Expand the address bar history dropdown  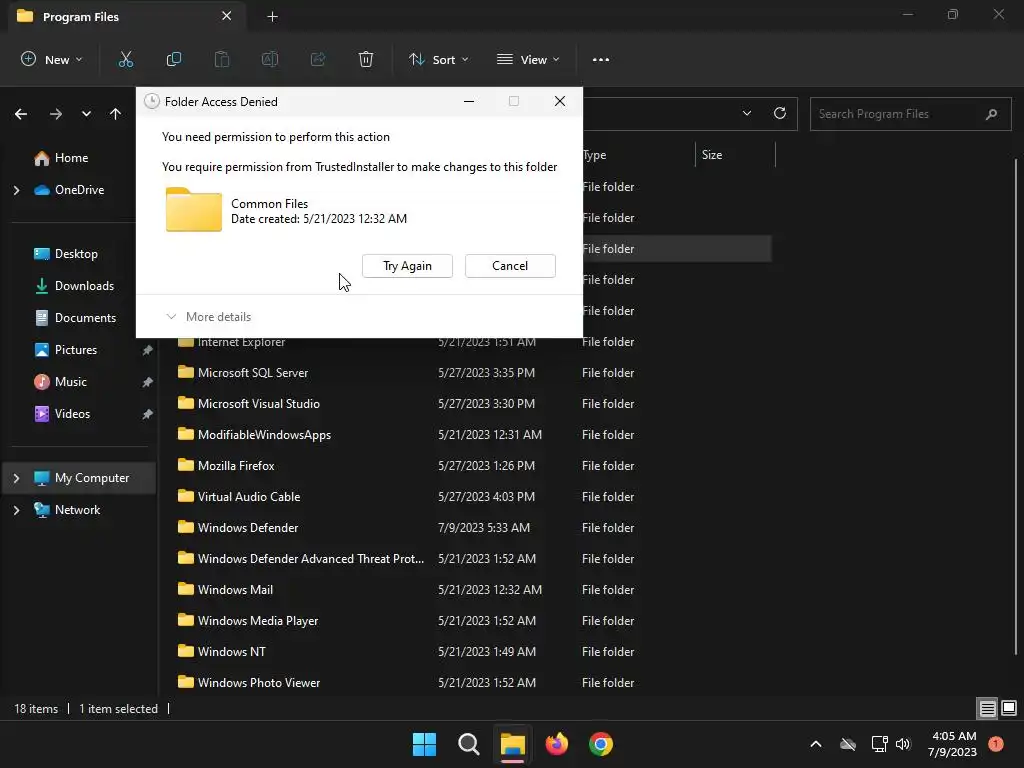point(747,113)
